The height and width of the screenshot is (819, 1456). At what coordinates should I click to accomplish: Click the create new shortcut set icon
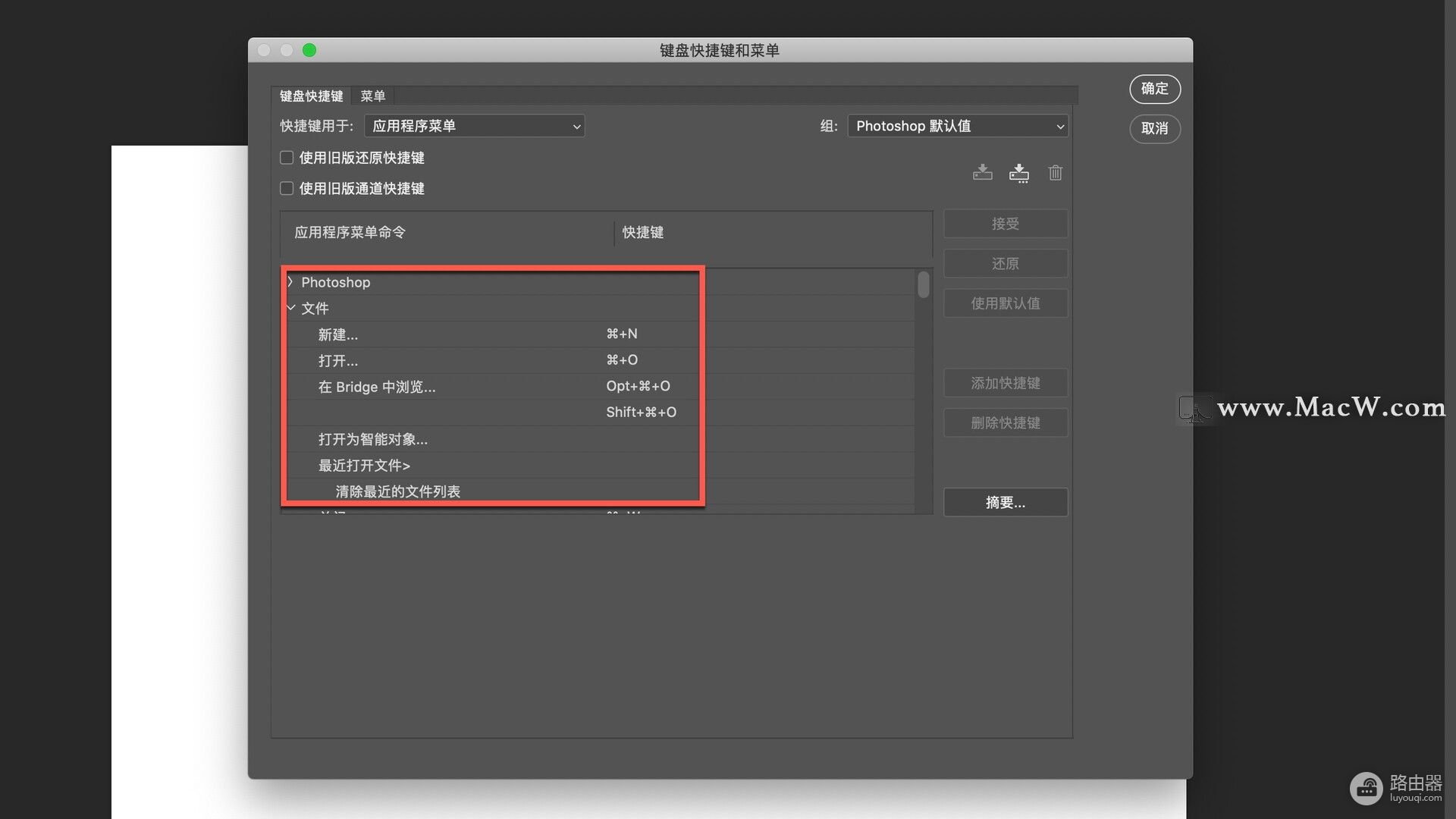[x=1018, y=173]
